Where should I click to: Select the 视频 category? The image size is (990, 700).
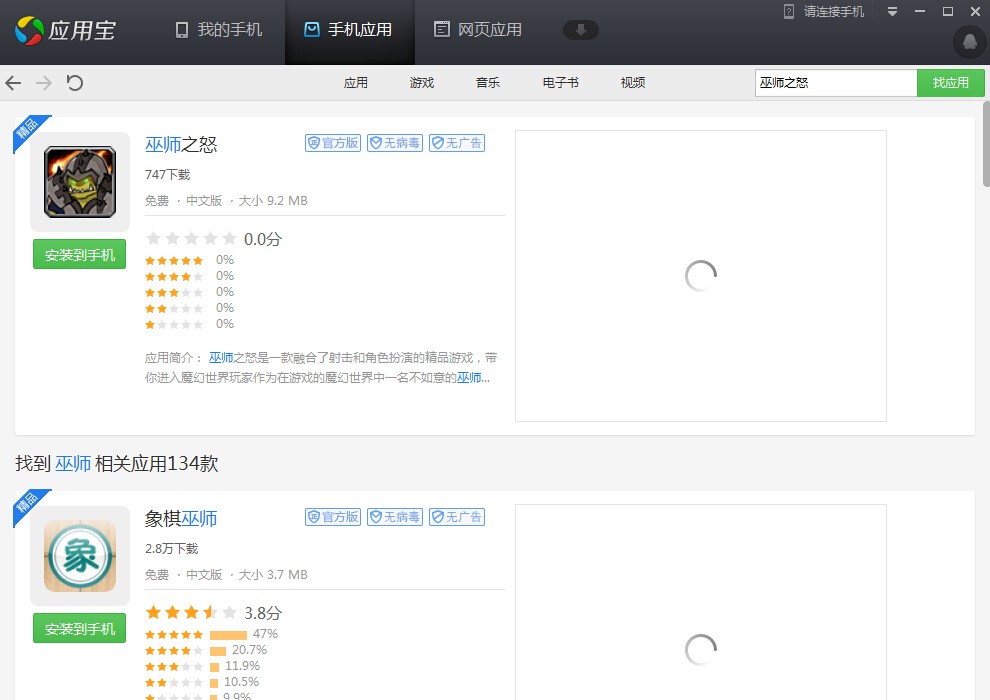[633, 83]
